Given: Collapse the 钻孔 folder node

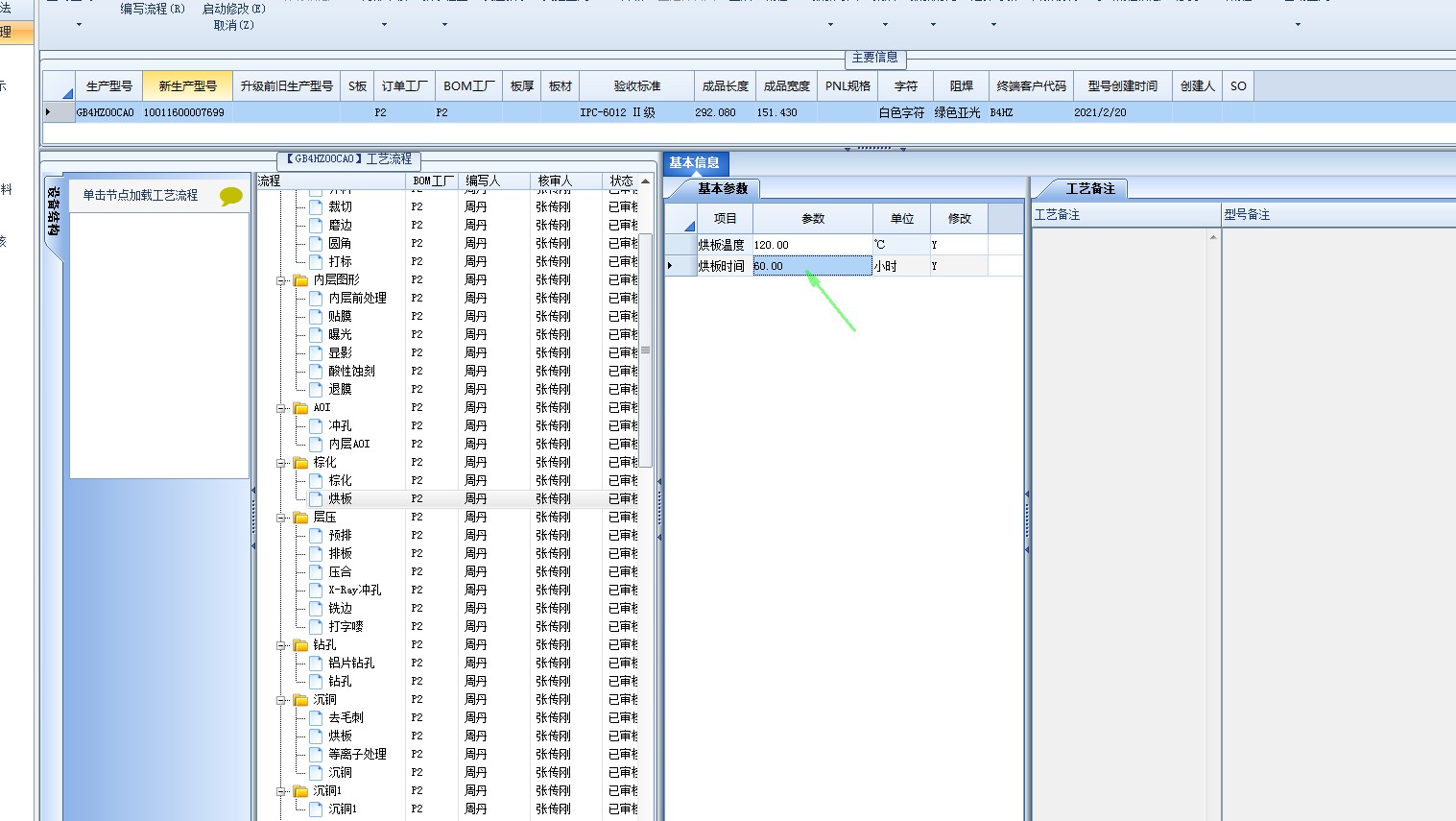Looking at the screenshot, I should (x=282, y=645).
